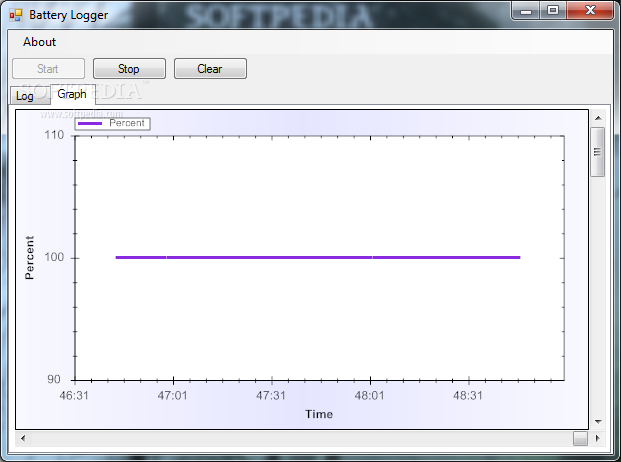Click the horizontal scrollbar thumb
The height and width of the screenshot is (462, 621).
click(580, 438)
